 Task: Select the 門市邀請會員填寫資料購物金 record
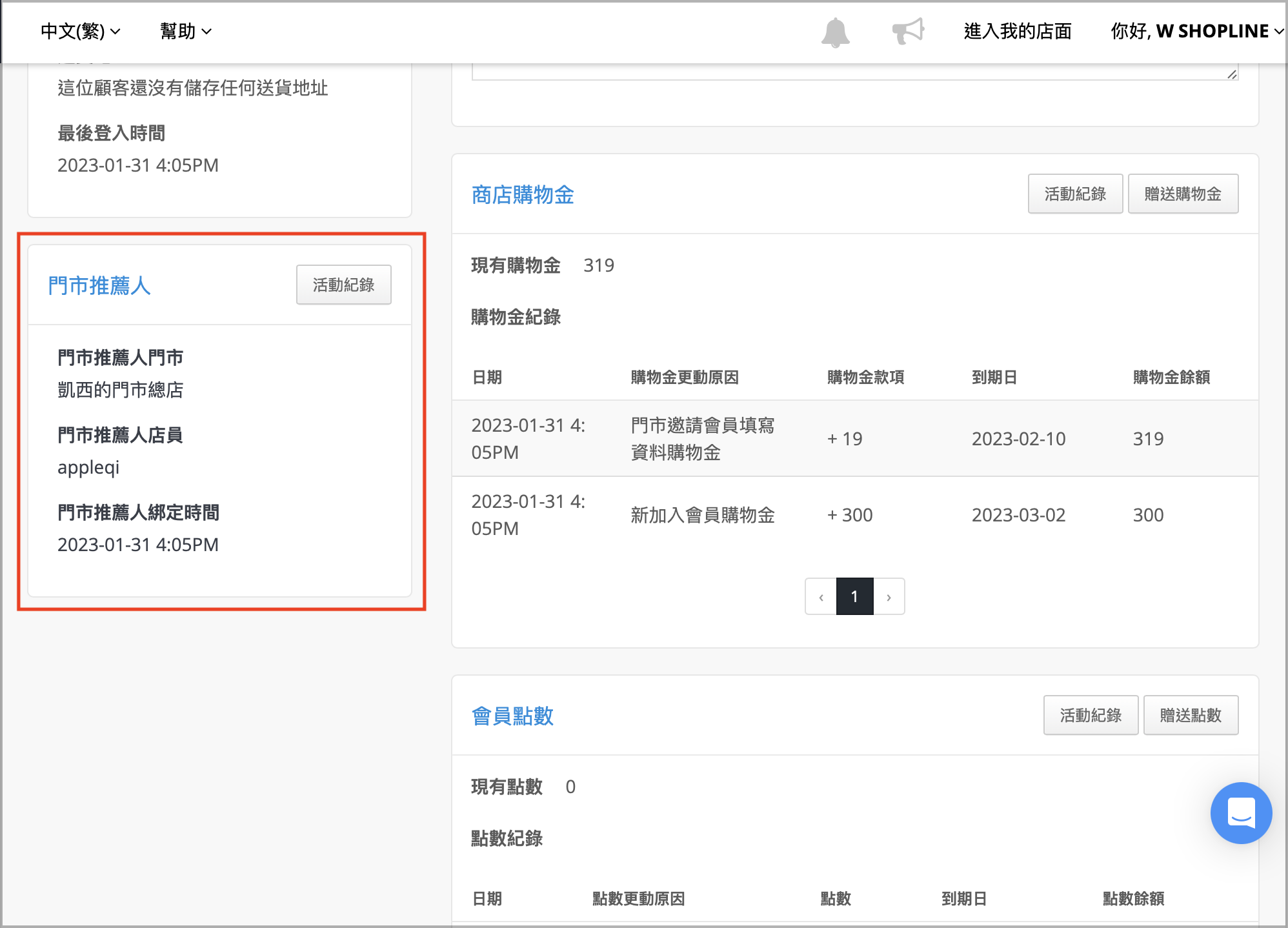(x=855, y=439)
